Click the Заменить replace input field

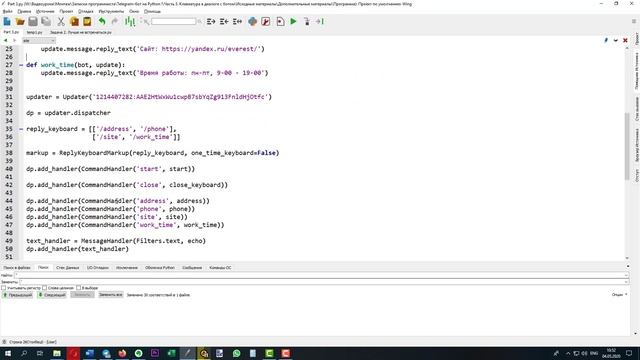(x=323, y=282)
